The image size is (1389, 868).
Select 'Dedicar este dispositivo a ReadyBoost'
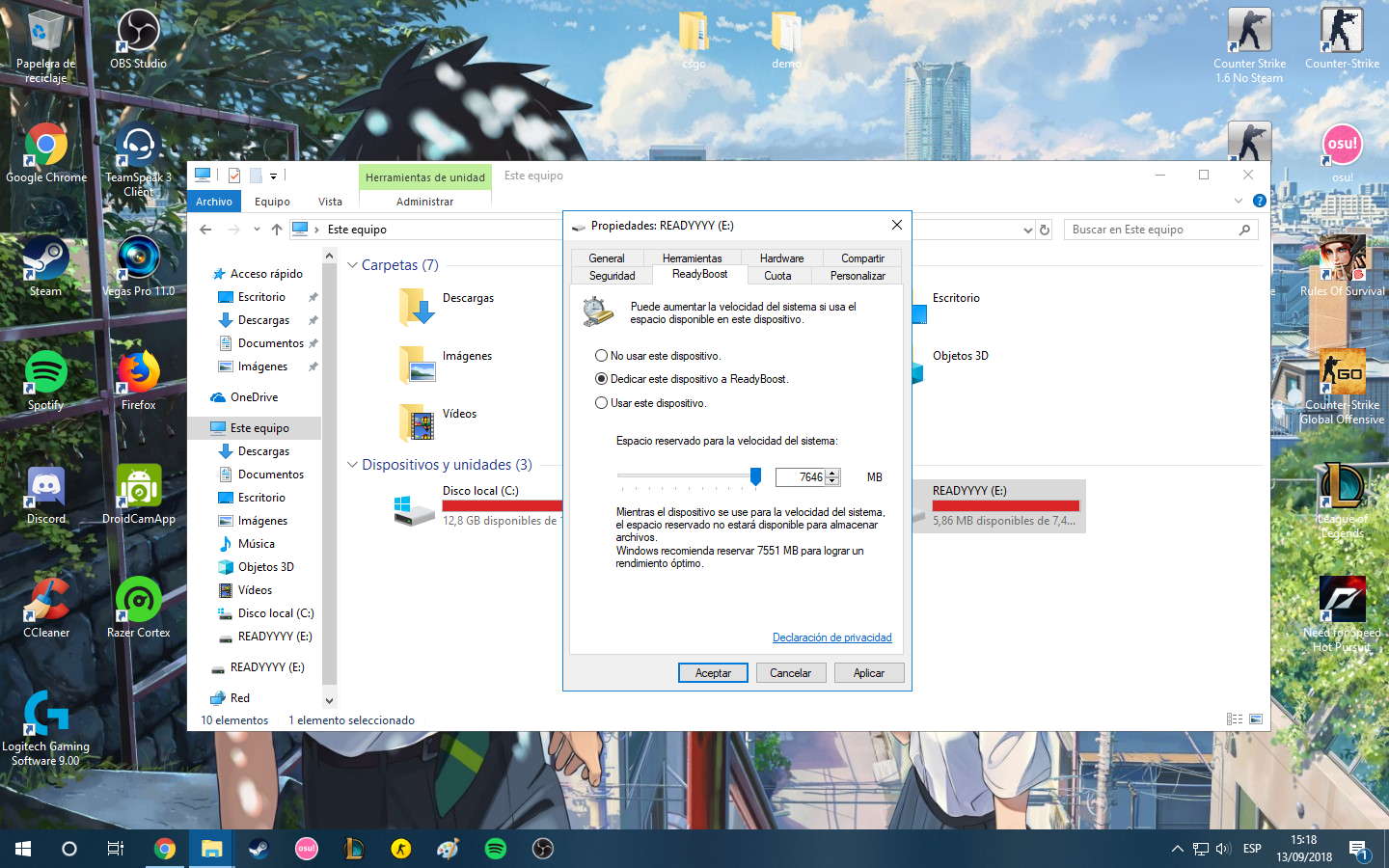(x=692, y=379)
